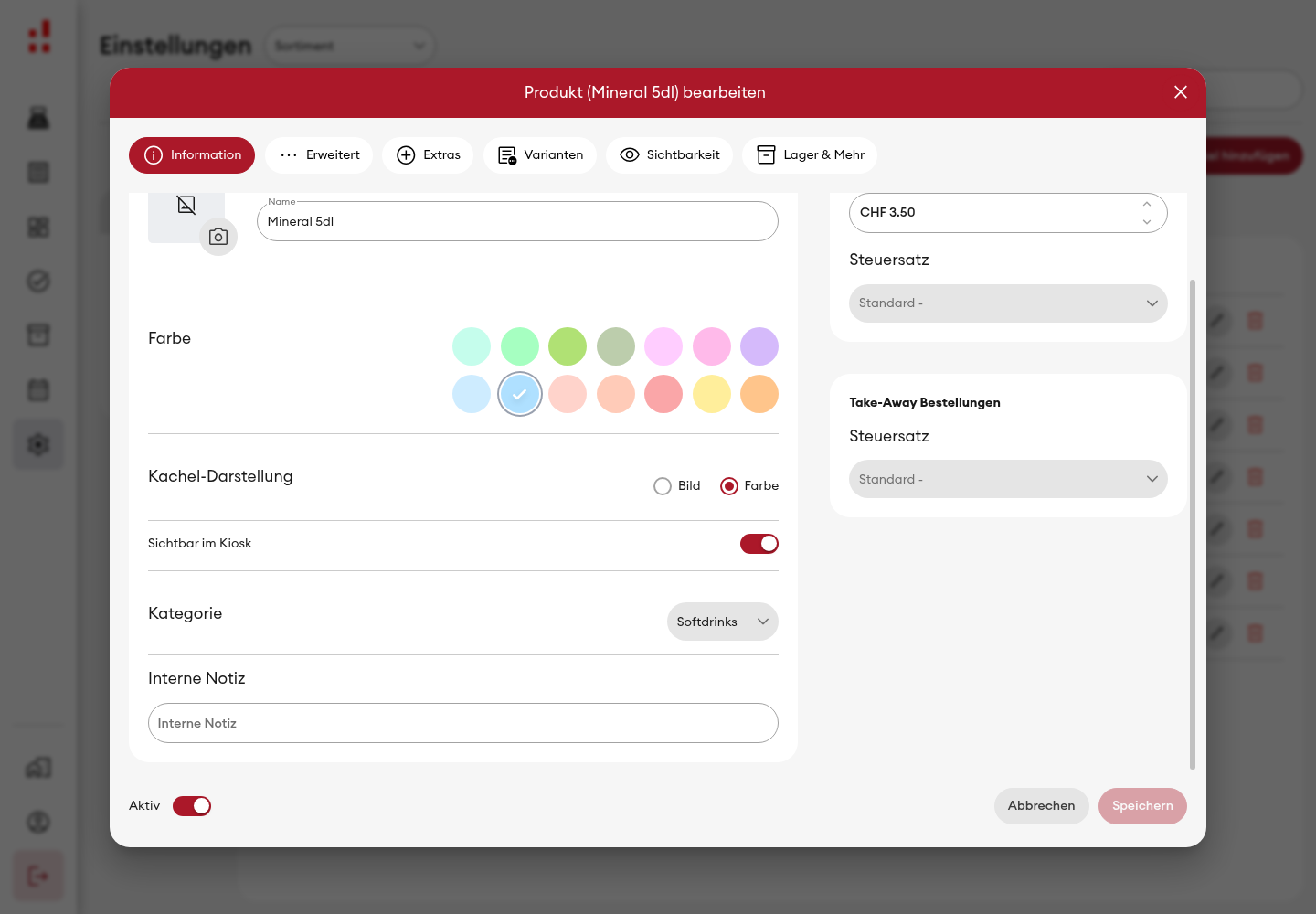Choose the orange color swatch
The image size is (1316, 914).
tap(759, 394)
